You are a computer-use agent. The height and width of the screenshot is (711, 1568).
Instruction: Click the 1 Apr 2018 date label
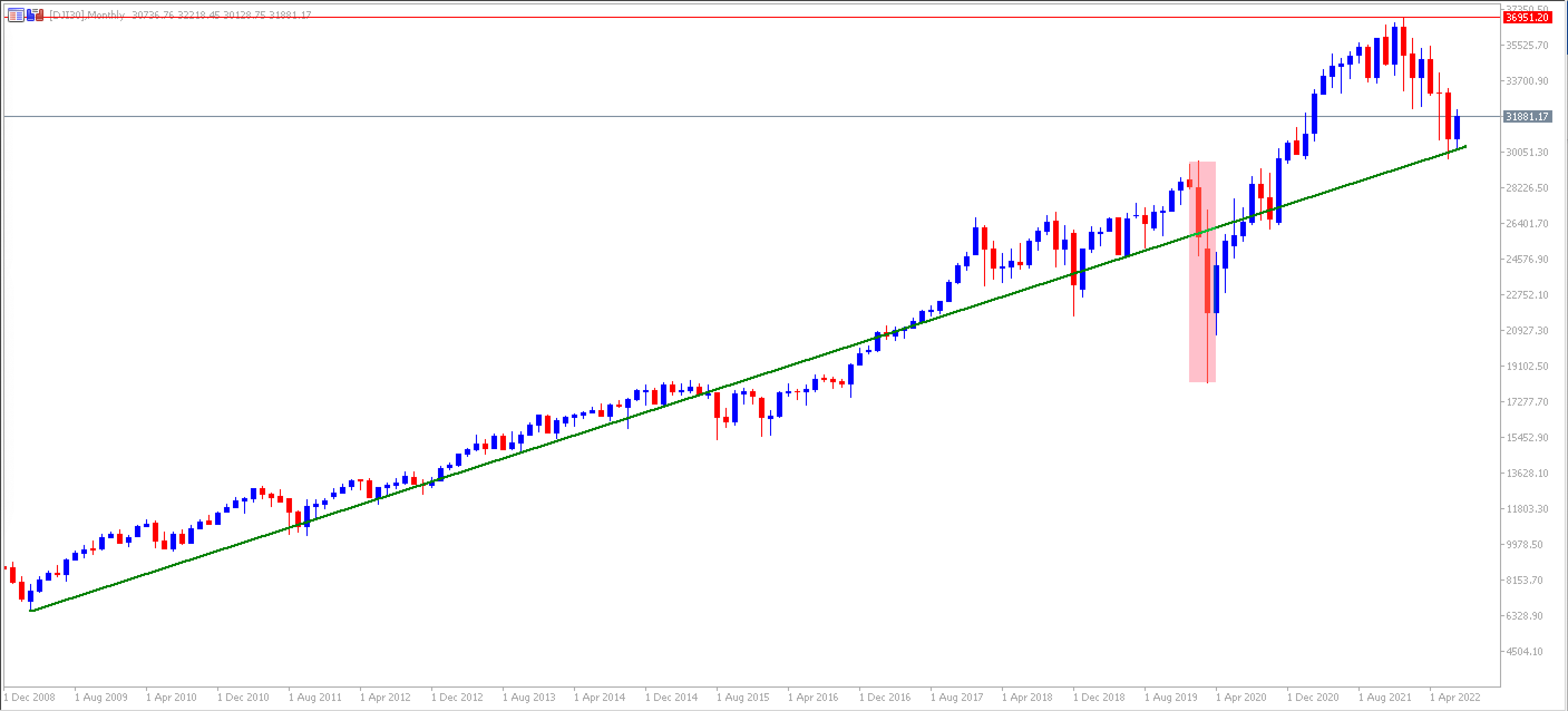tap(1028, 697)
